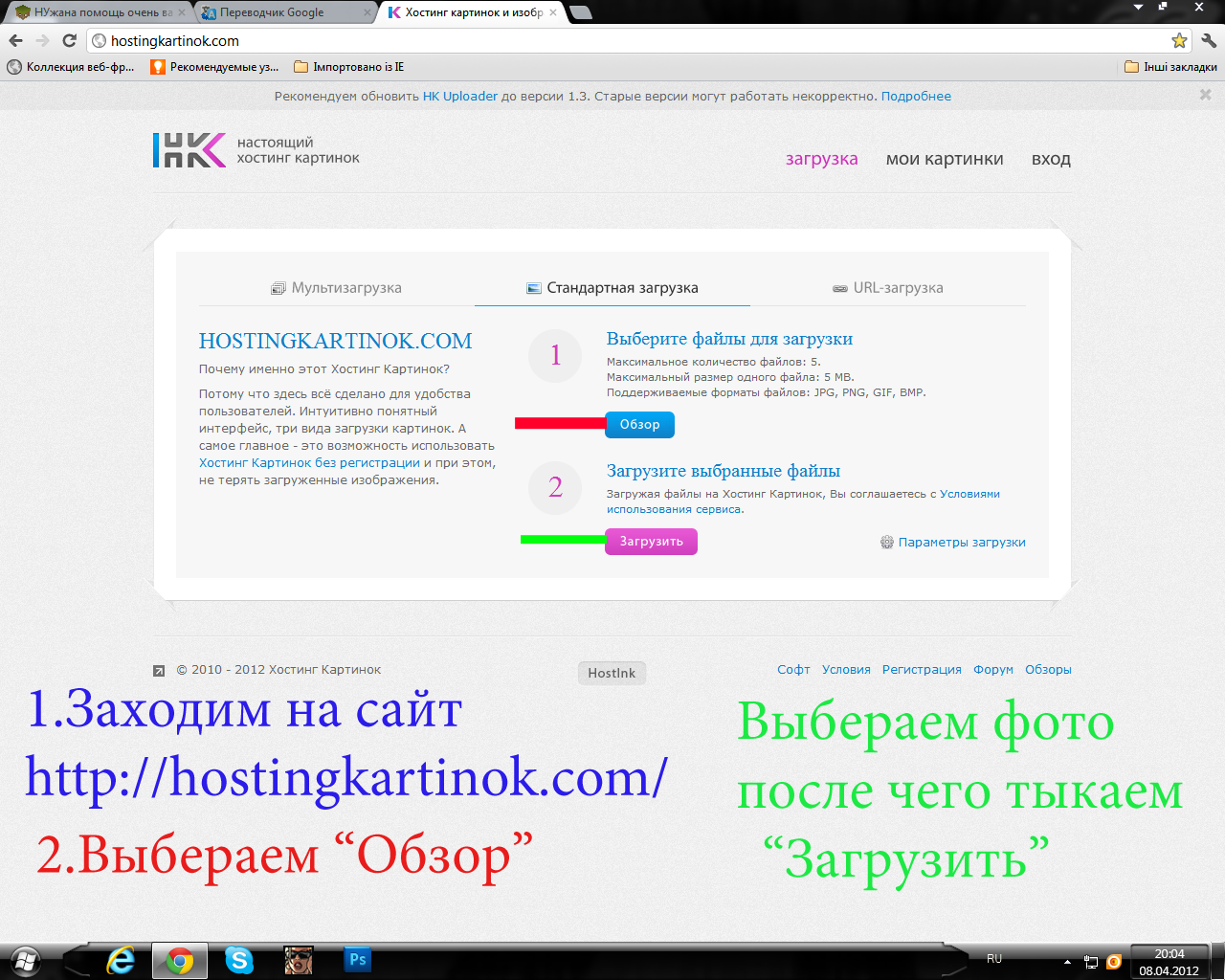The image size is (1225, 980).
Task: Show hidden system tray icons
Action: (x=1067, y=962)
